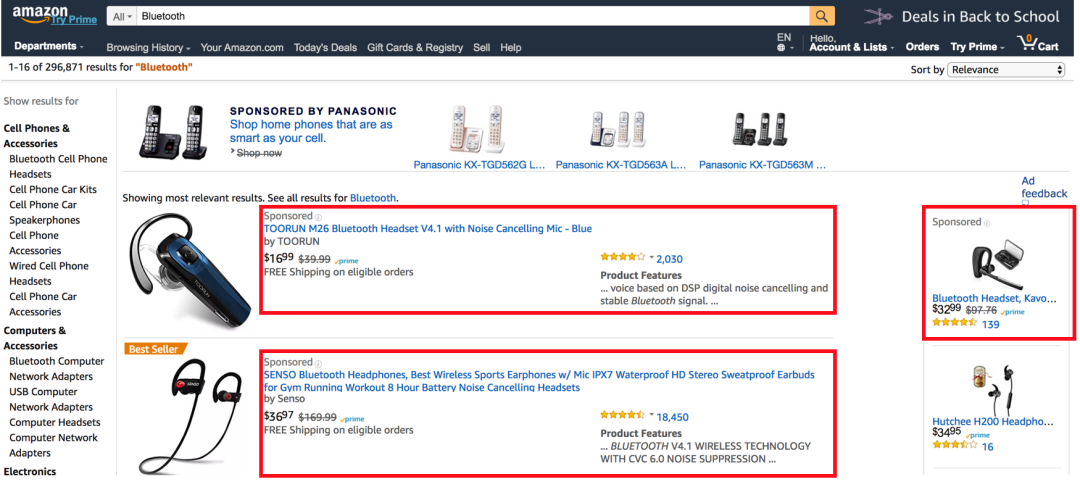Open Panasonic KX-TGD563M product link
The image size is (1080, 495).
(x=762, y=165)
